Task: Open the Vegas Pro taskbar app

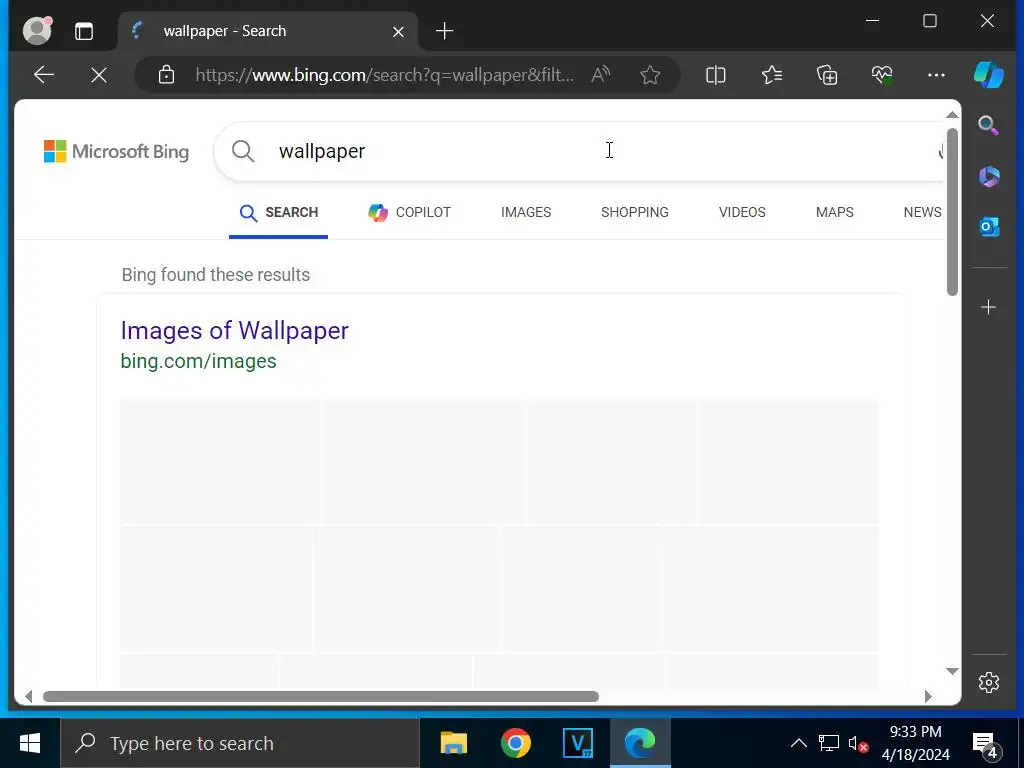Action: tap(578, 743)
